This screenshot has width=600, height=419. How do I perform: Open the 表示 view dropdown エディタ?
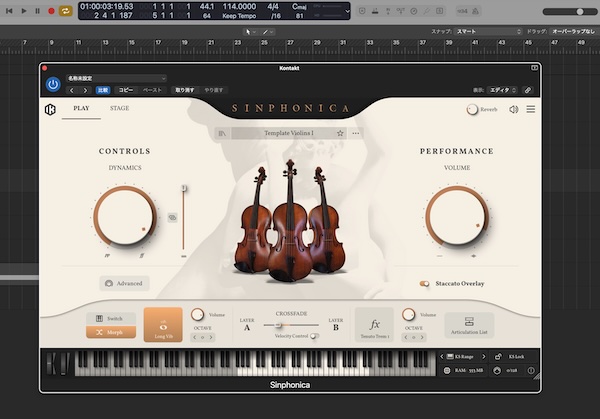tap(503, 90)
